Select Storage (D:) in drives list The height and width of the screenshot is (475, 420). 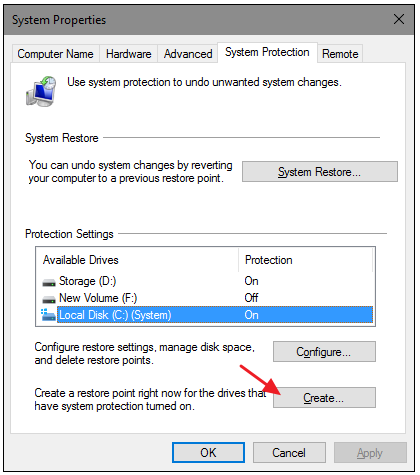(x=205, y=281)
